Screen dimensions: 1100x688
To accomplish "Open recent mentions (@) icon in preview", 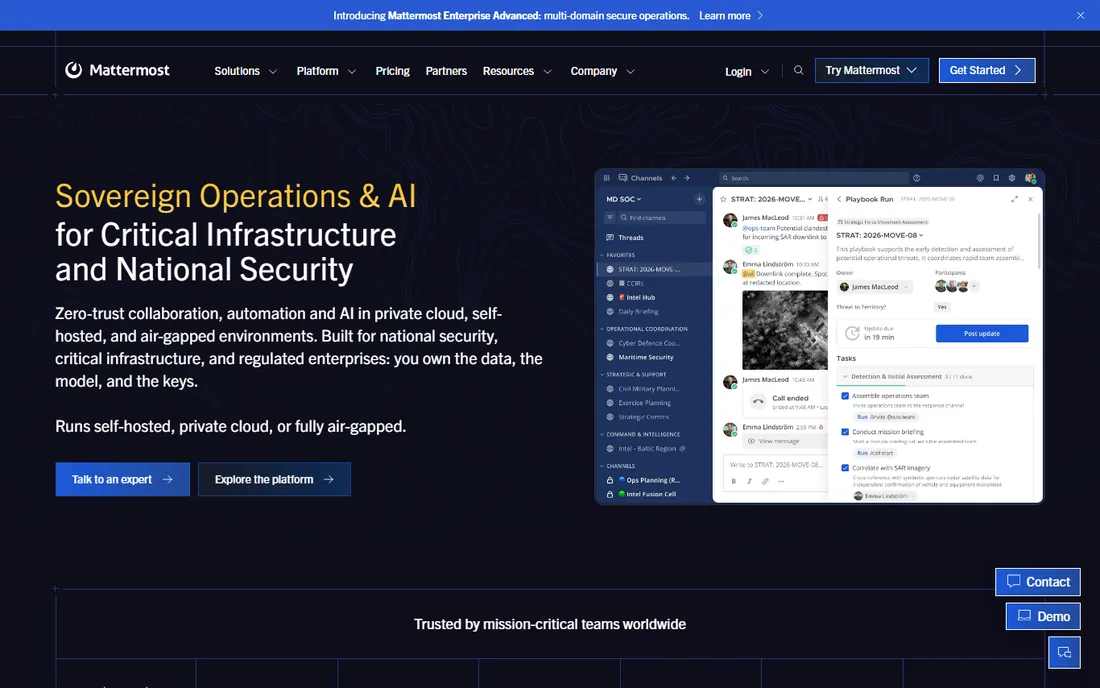I will [x=980, y=178].
